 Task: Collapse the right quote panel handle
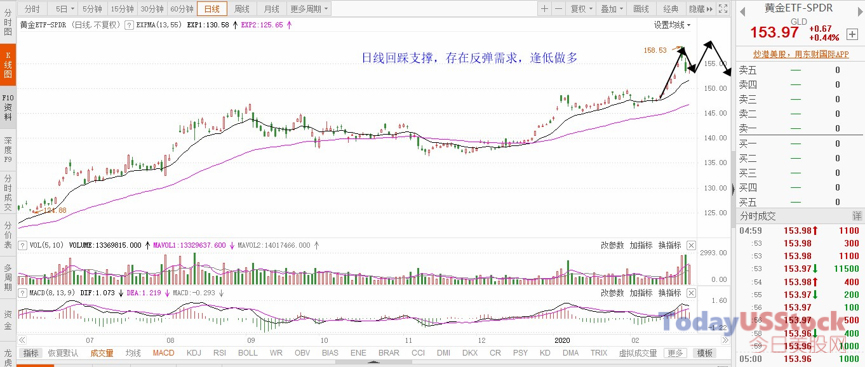(733, 189)
